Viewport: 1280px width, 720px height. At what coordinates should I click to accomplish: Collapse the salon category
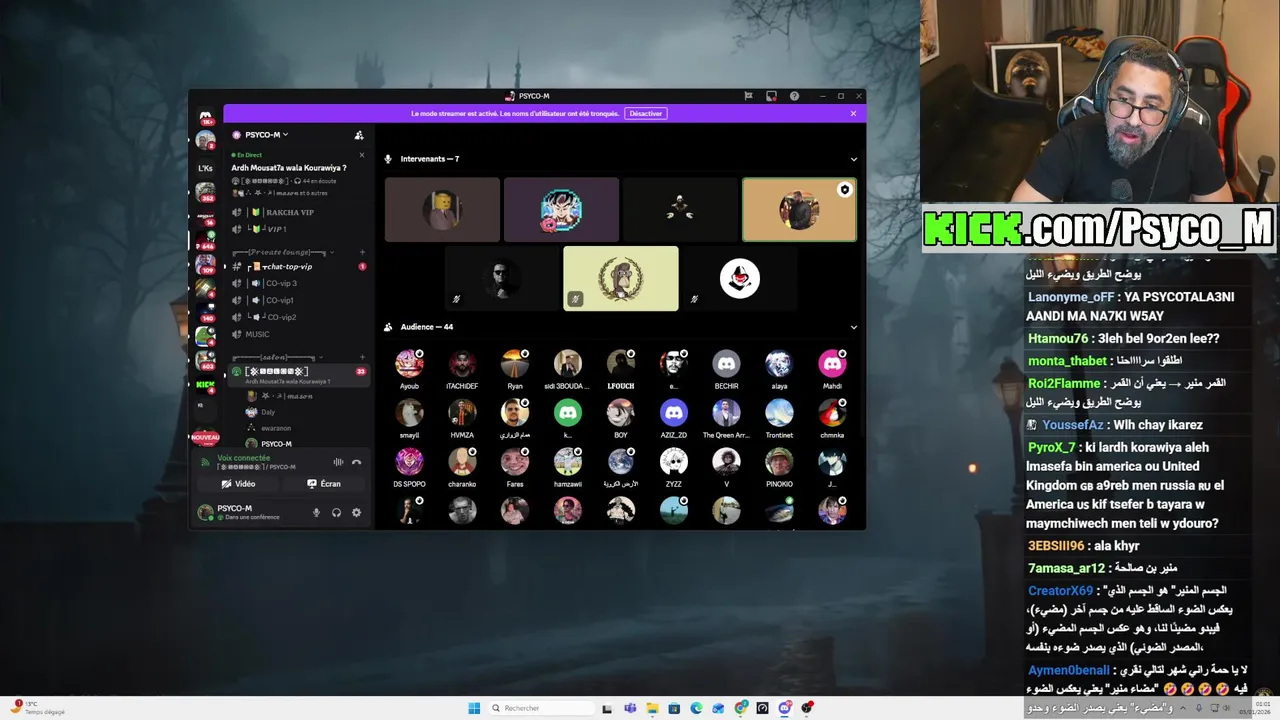click(277, 357)
